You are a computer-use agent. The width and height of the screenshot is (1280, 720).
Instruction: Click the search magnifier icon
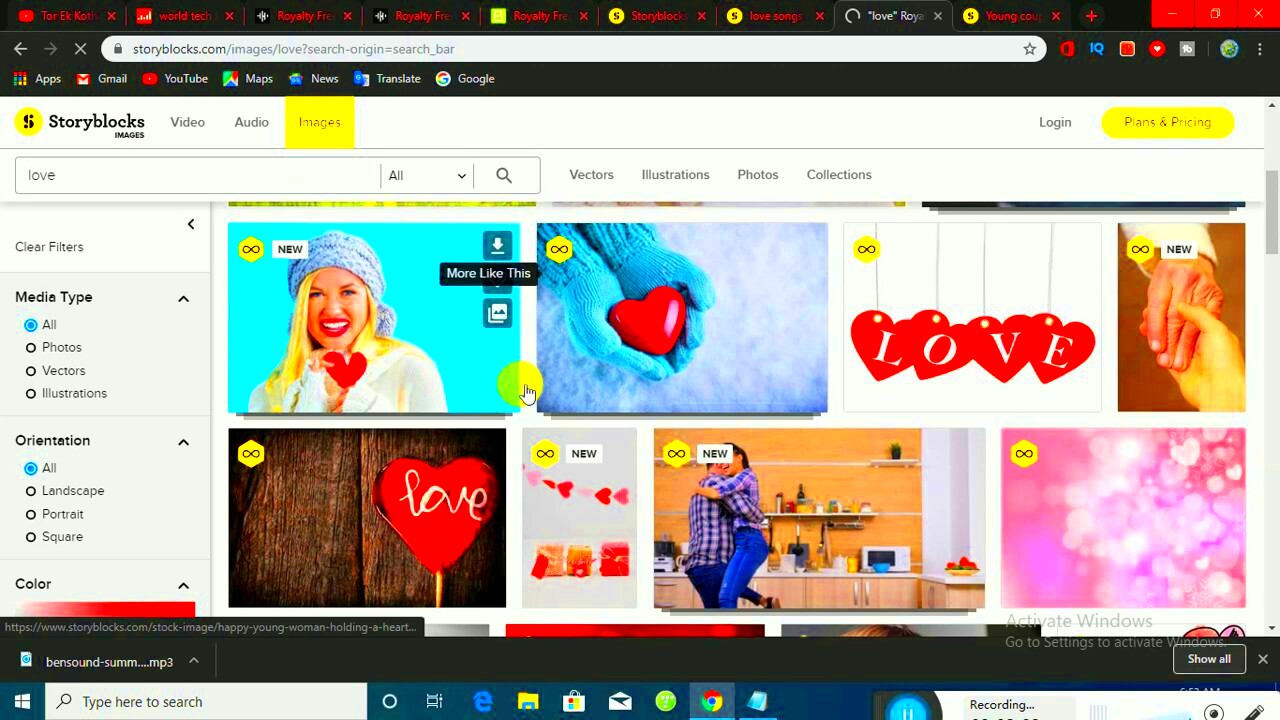(504, 175)
